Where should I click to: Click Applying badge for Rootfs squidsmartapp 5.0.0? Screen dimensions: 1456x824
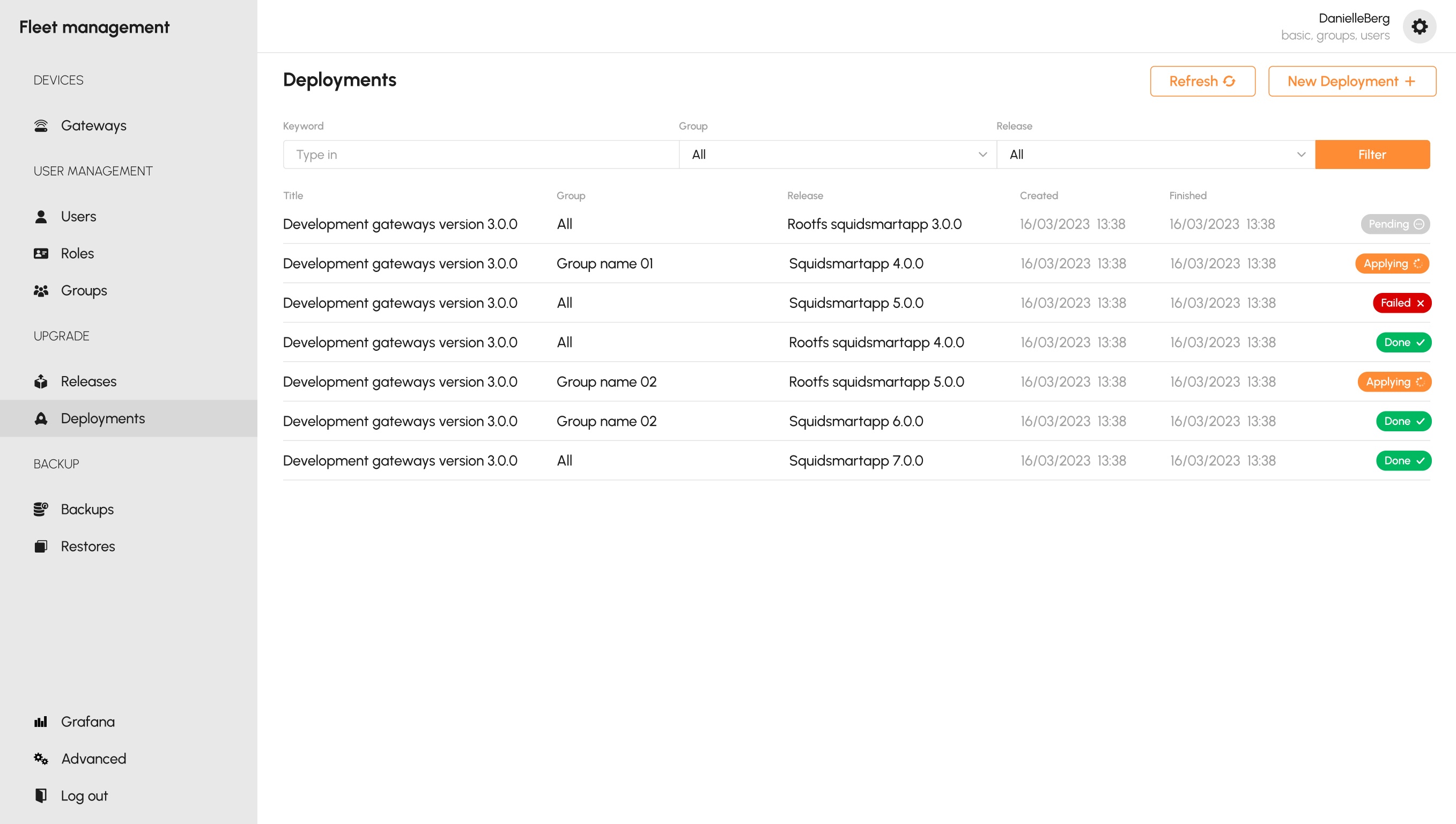point(1394,382)
